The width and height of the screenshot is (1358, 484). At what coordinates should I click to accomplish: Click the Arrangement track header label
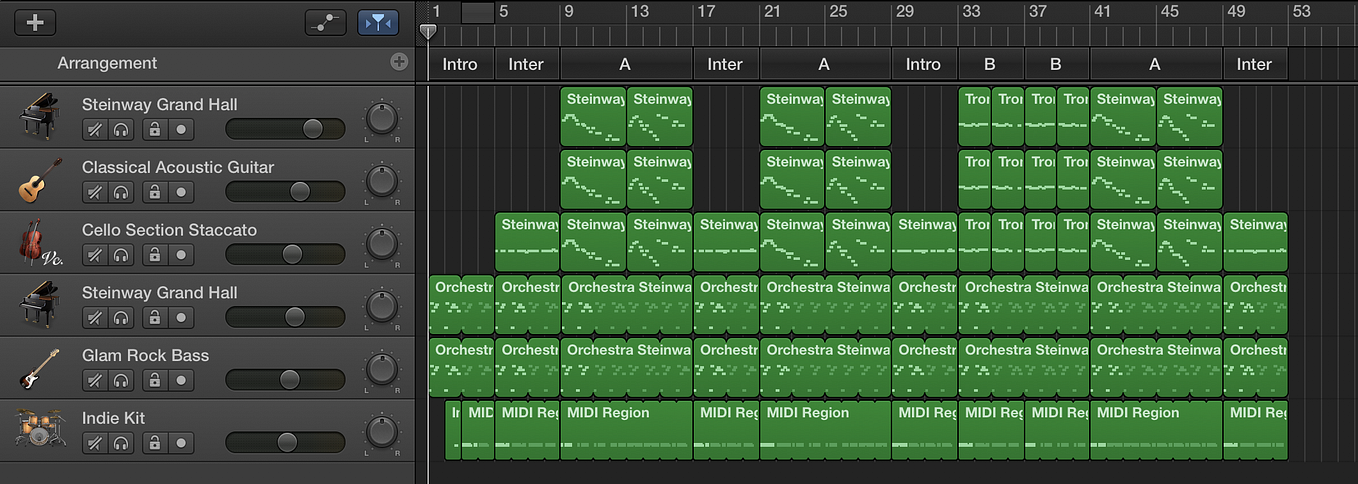107,63
